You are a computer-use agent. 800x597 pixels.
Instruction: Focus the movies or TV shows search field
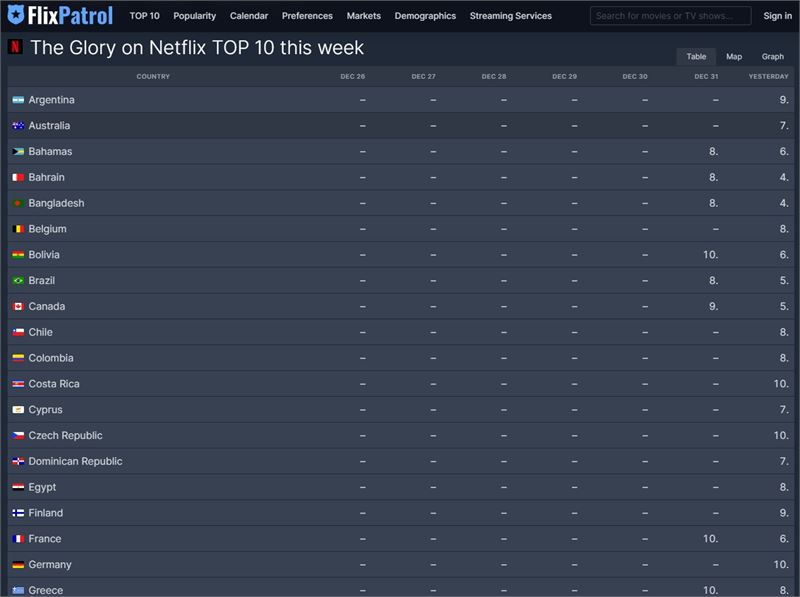point(670,16)
